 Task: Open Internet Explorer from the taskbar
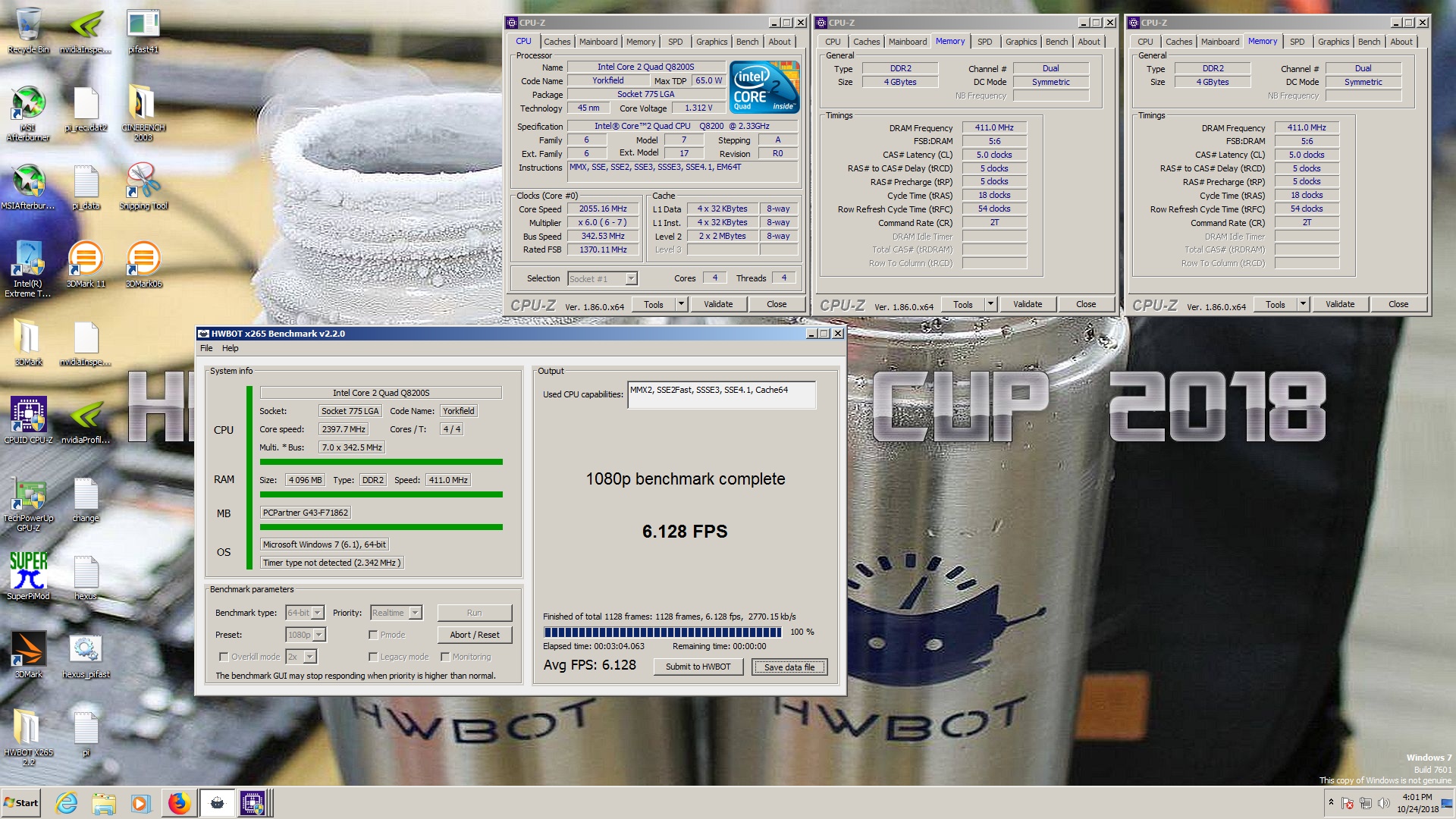click(67, 803)
